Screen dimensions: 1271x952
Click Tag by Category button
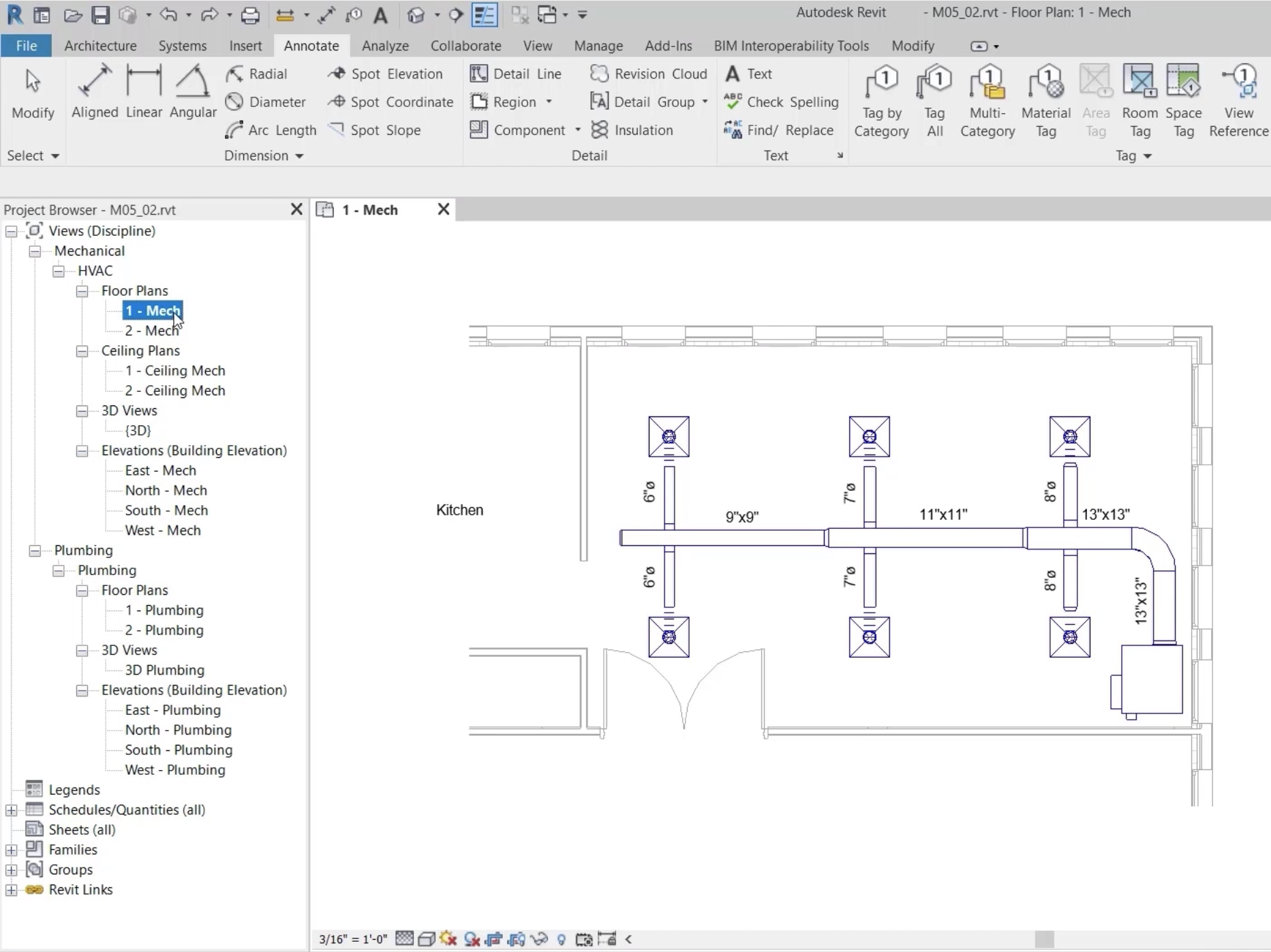881,102
